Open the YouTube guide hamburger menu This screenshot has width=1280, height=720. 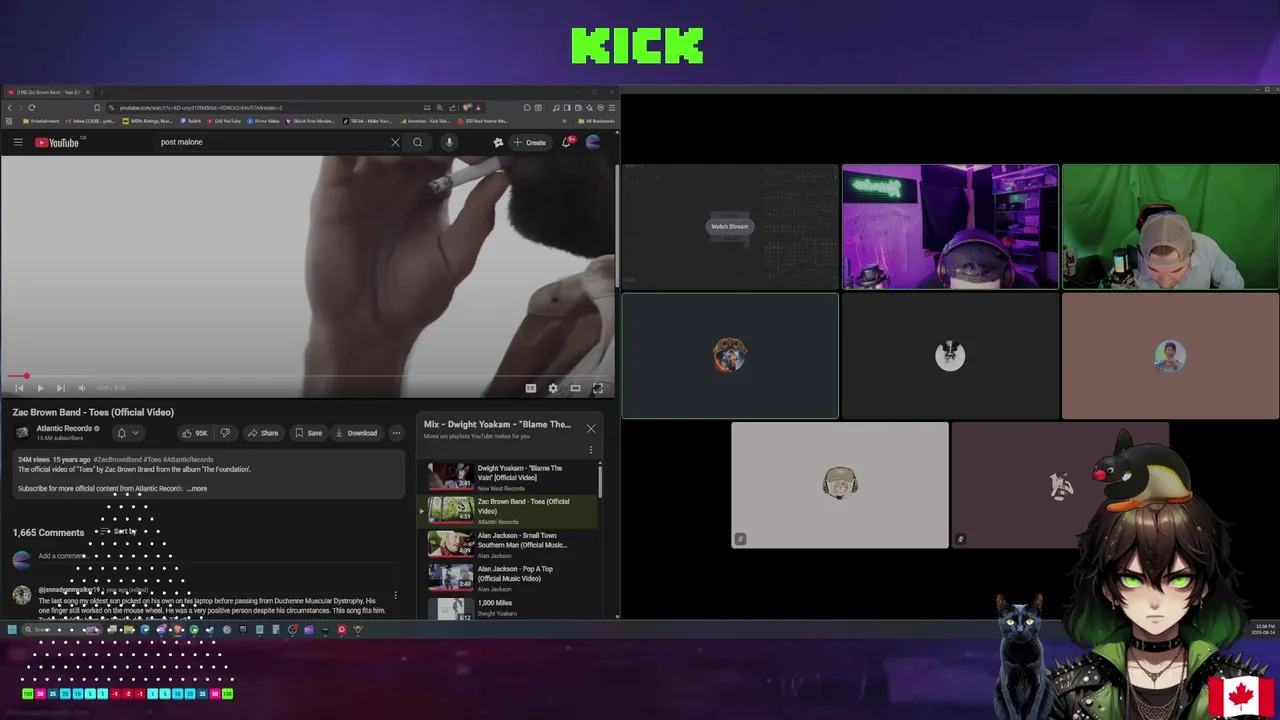click(18, 142)
